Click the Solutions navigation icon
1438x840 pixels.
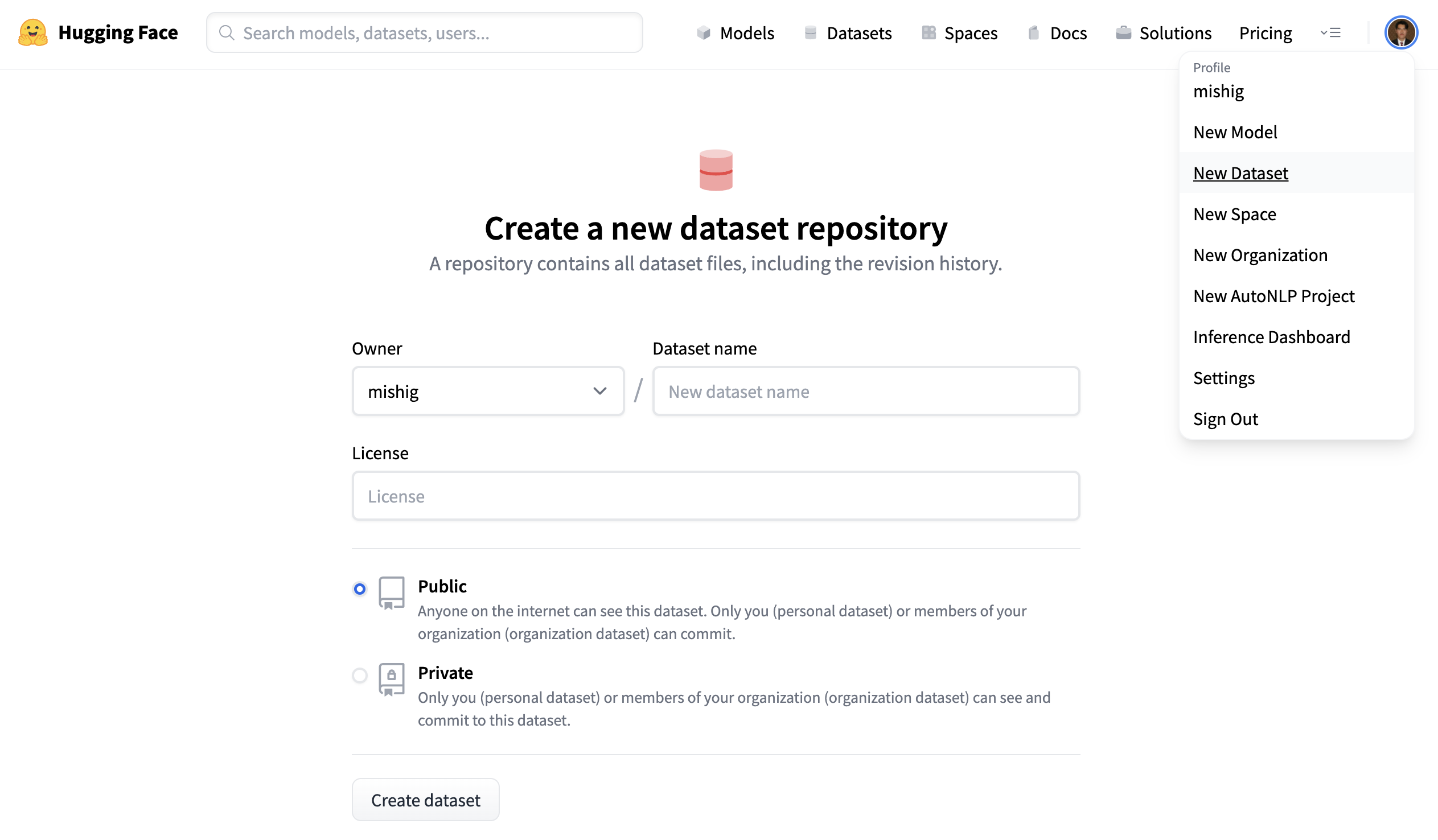point(1122,33)
